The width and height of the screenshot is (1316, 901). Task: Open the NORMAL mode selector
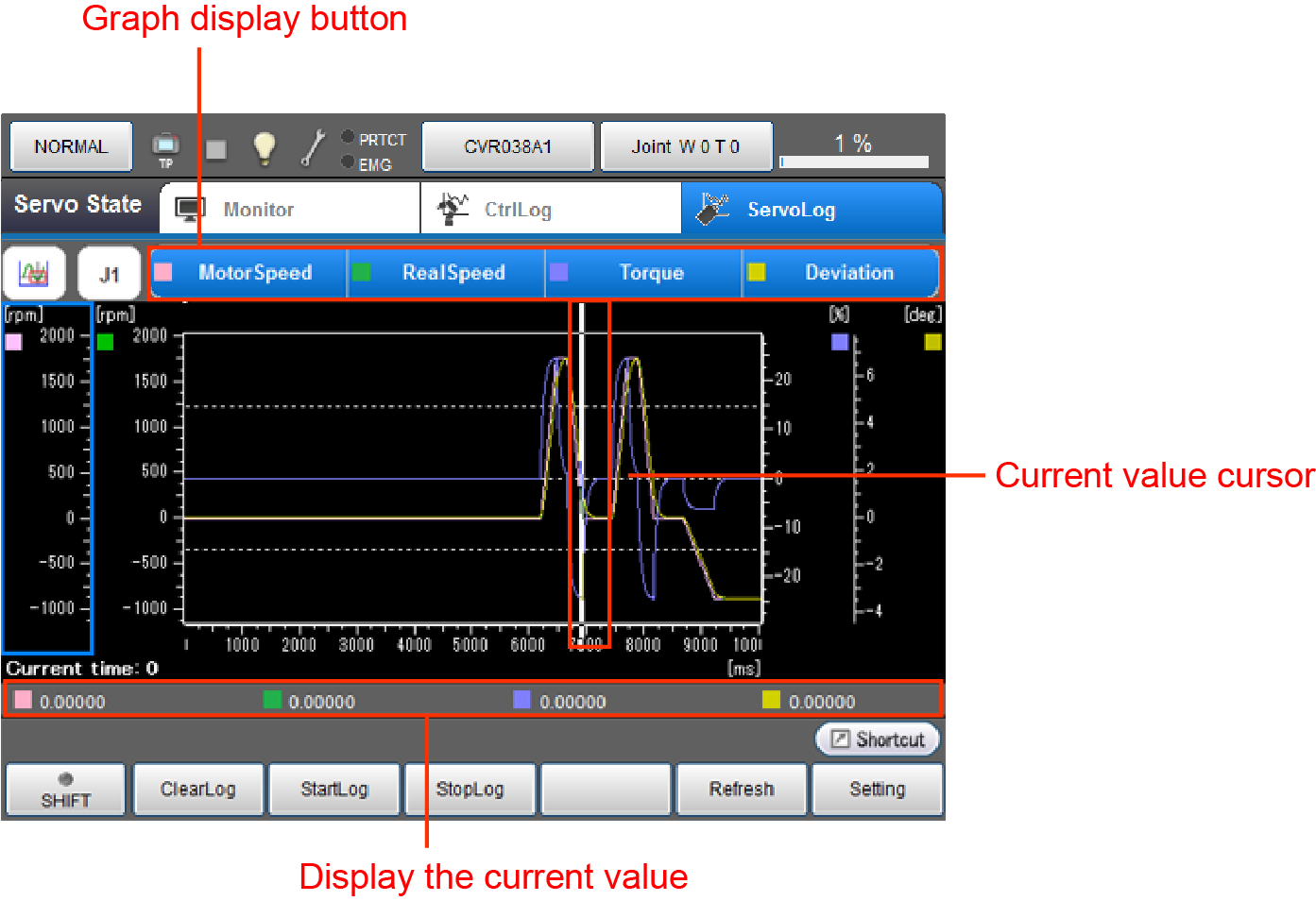pos(71,146)
